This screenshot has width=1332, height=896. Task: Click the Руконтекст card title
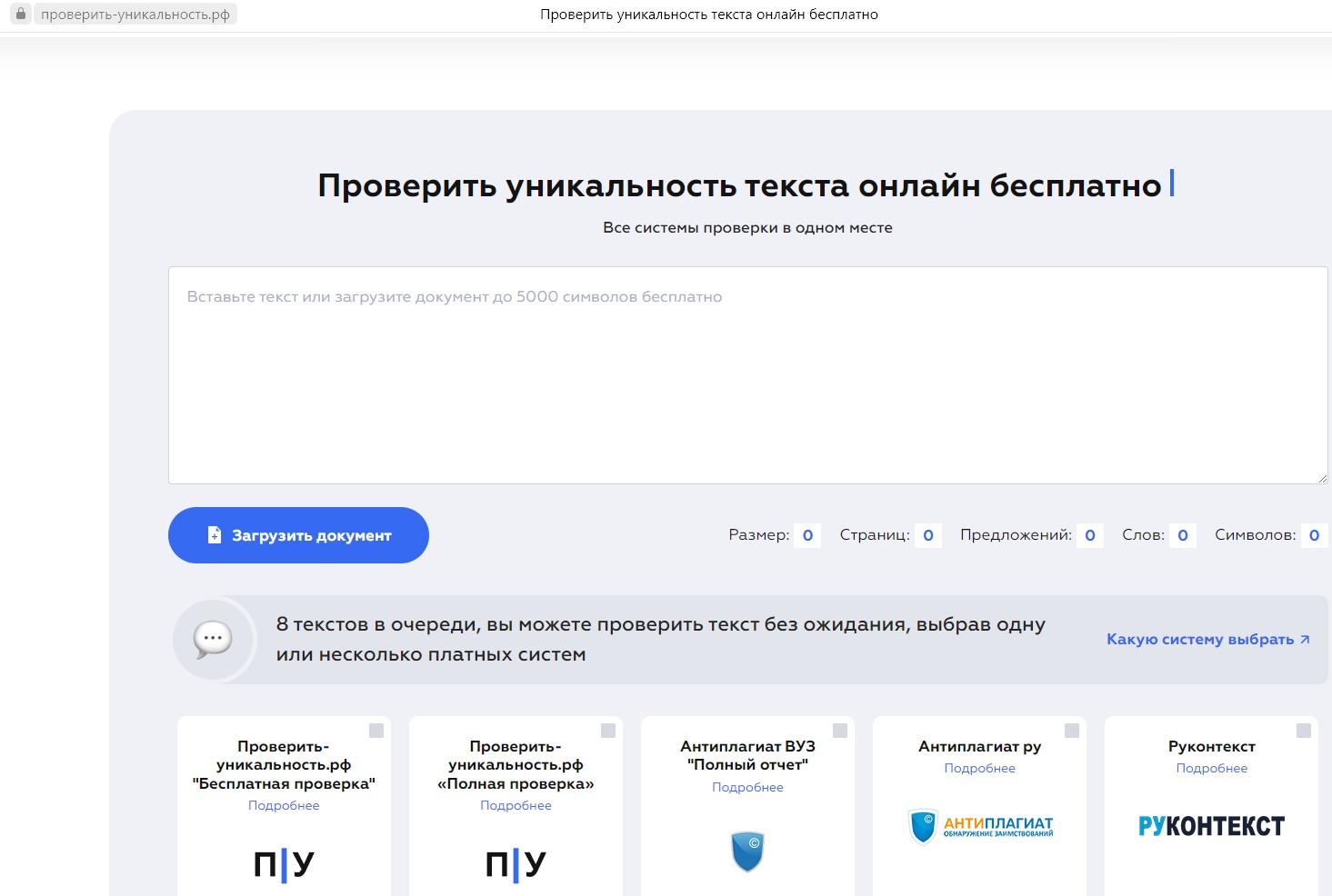tap(1211, 746)
